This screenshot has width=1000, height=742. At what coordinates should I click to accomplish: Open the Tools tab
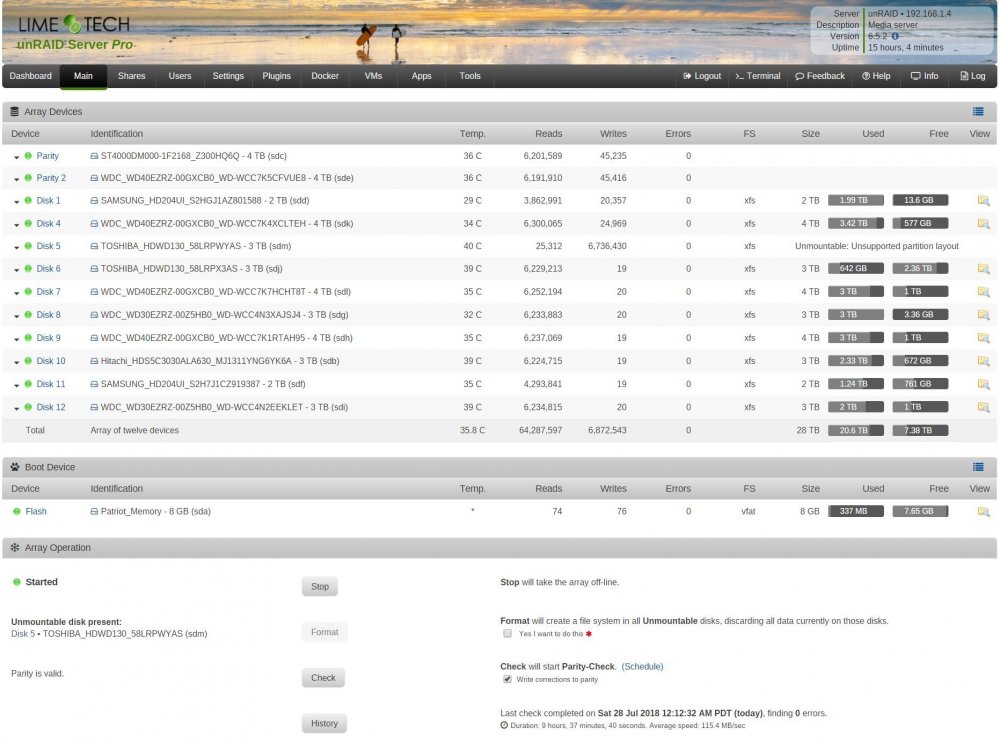tap(470, 76)
